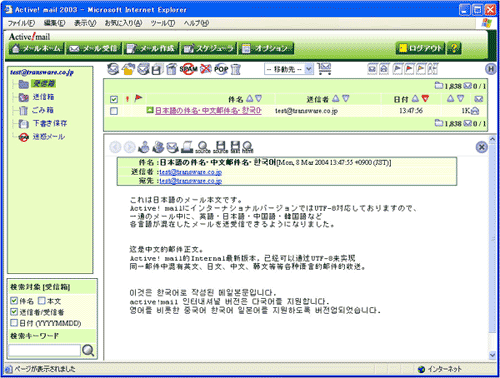Open the 表示(V) menu
Image resolution: width=500 pixels, height=378 pixels.
(x=85, y=23)
